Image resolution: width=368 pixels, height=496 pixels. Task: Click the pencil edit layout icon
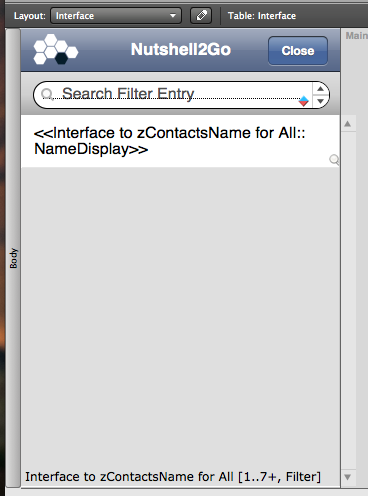[x=201, y=16]
